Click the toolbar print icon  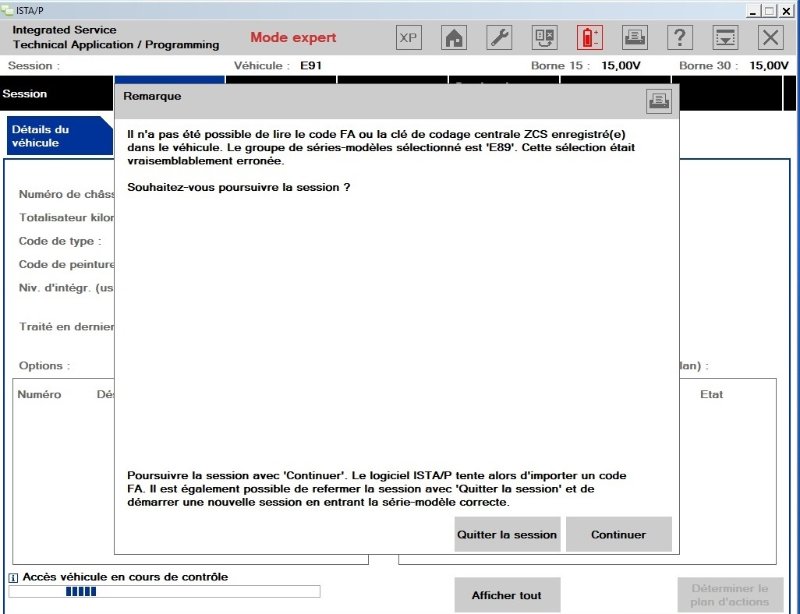(x=635, y=38)
